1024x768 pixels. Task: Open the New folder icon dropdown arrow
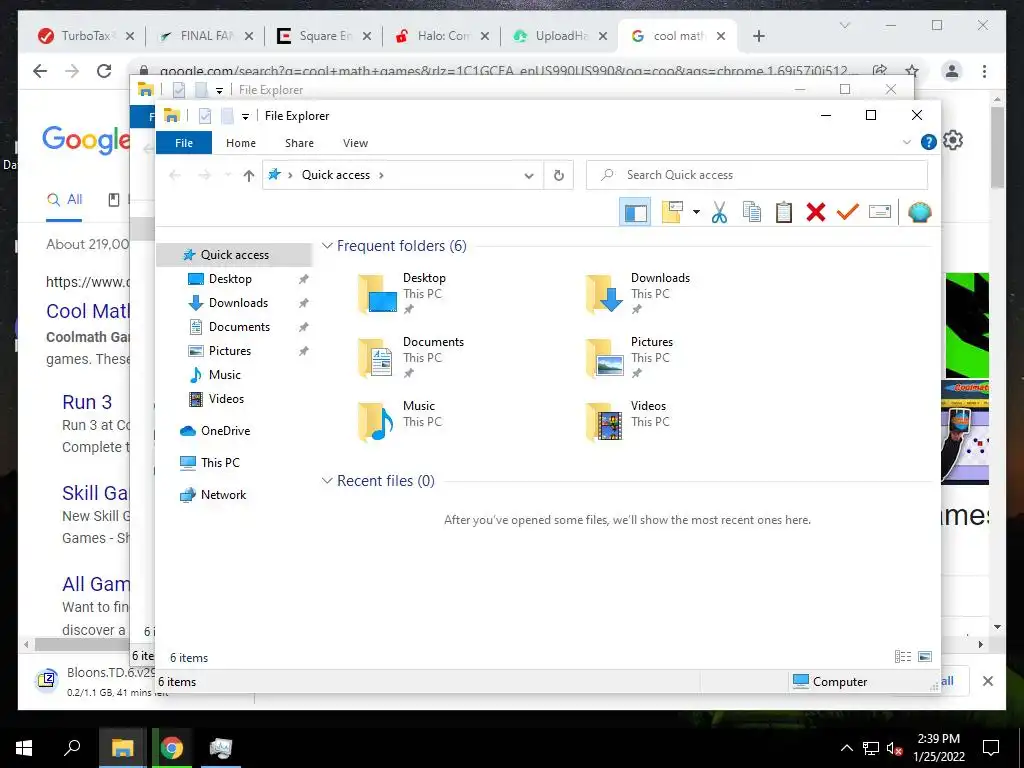[x=696, y=212]
